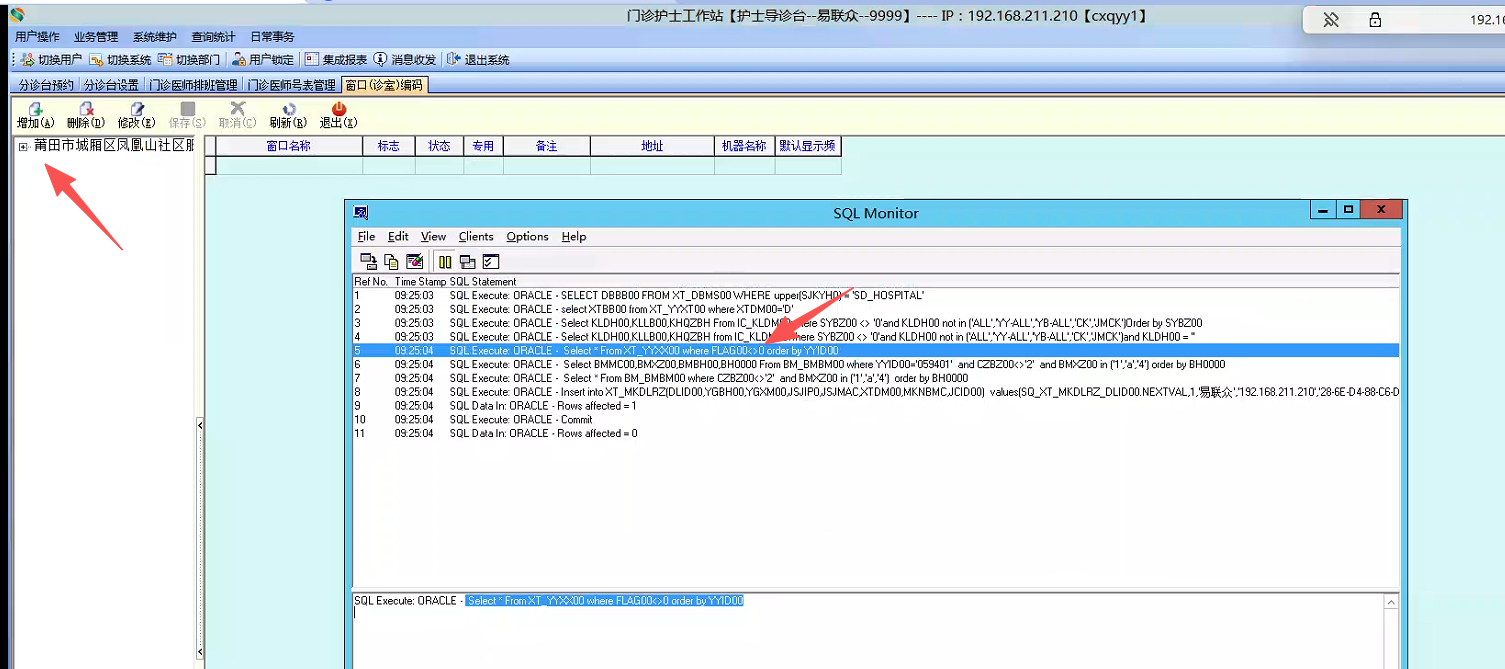This screenshot has height=669, width=1505.
Task: Switch to the 分诊台预约 tab
Action: point(46,85)
